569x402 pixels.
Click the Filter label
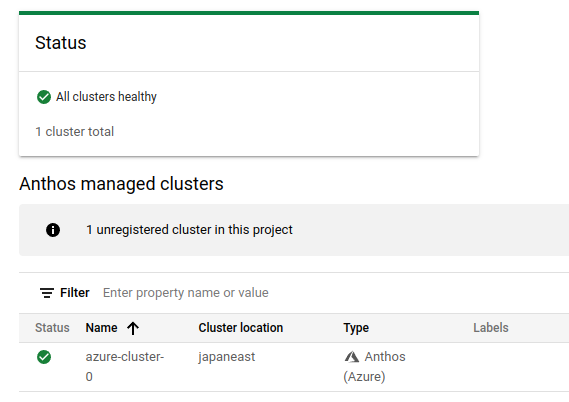(75, 293)
